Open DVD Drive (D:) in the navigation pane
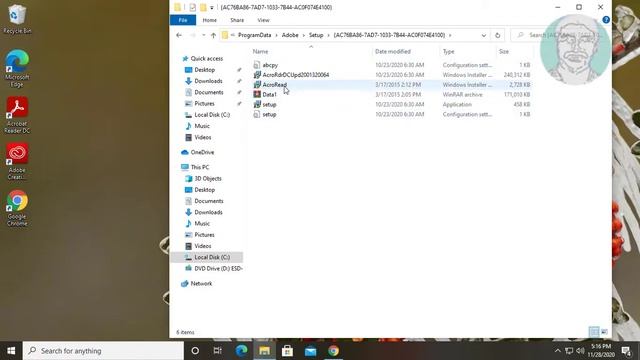640x360 pixels. tap(218, 269)
